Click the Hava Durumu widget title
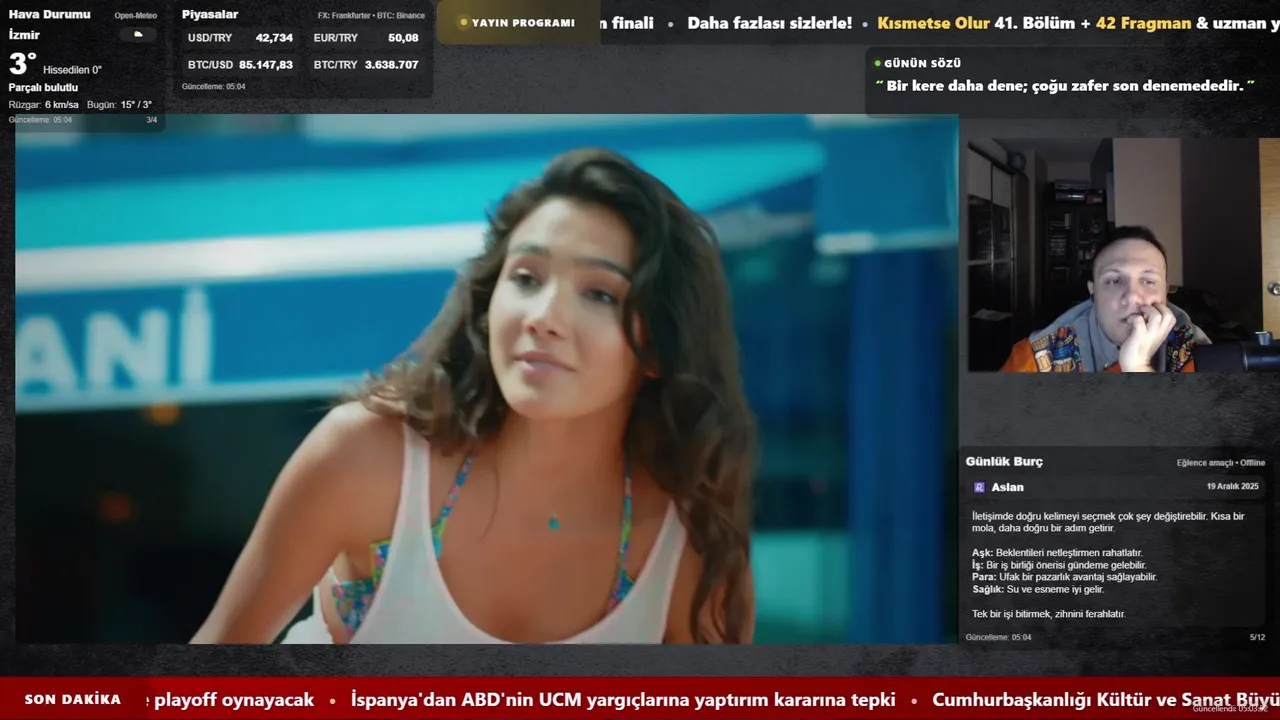The height and width of the screenshot is (720, 1280). click(x=50, y=14)
